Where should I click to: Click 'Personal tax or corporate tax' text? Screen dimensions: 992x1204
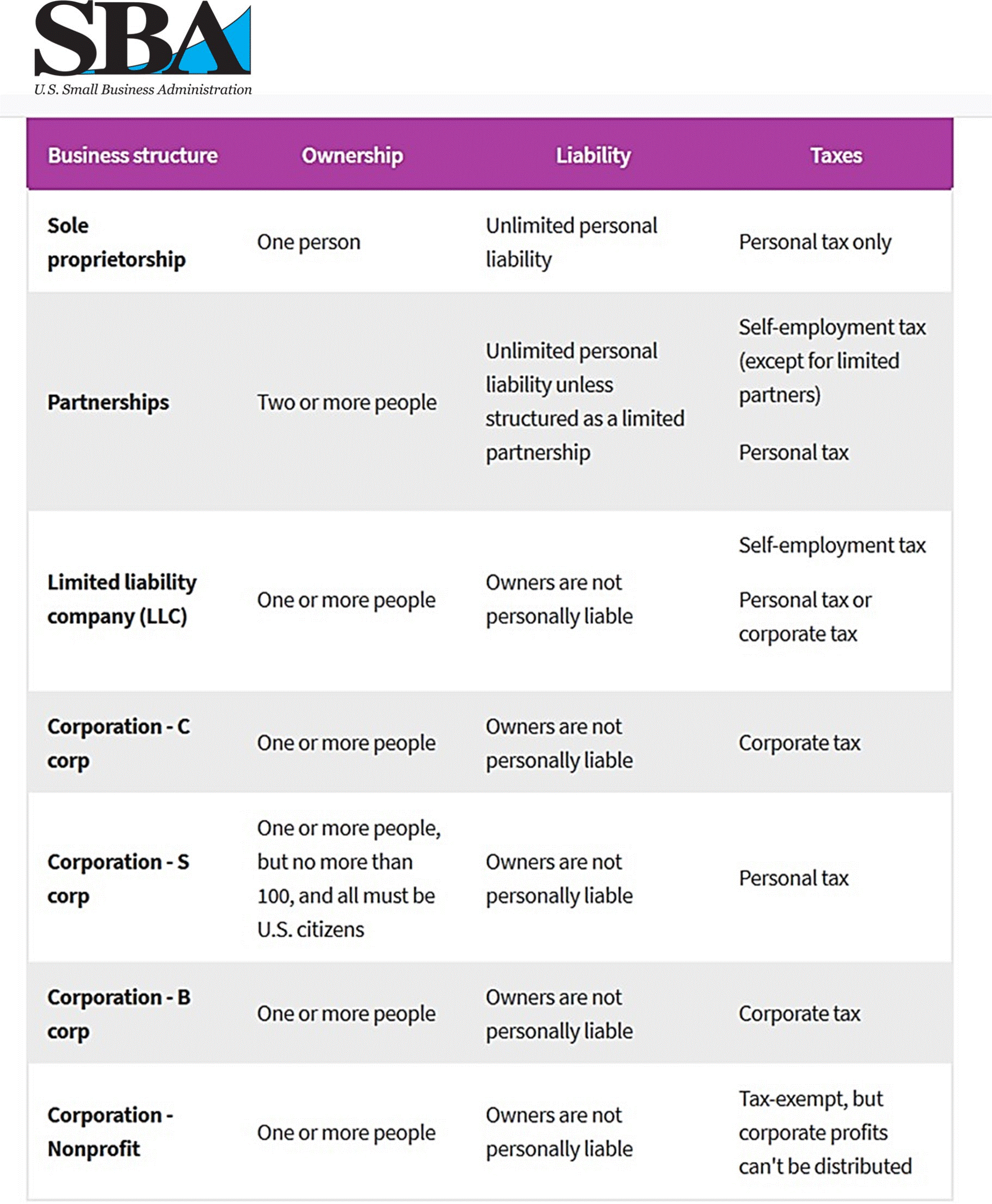[x=805, y=617]
